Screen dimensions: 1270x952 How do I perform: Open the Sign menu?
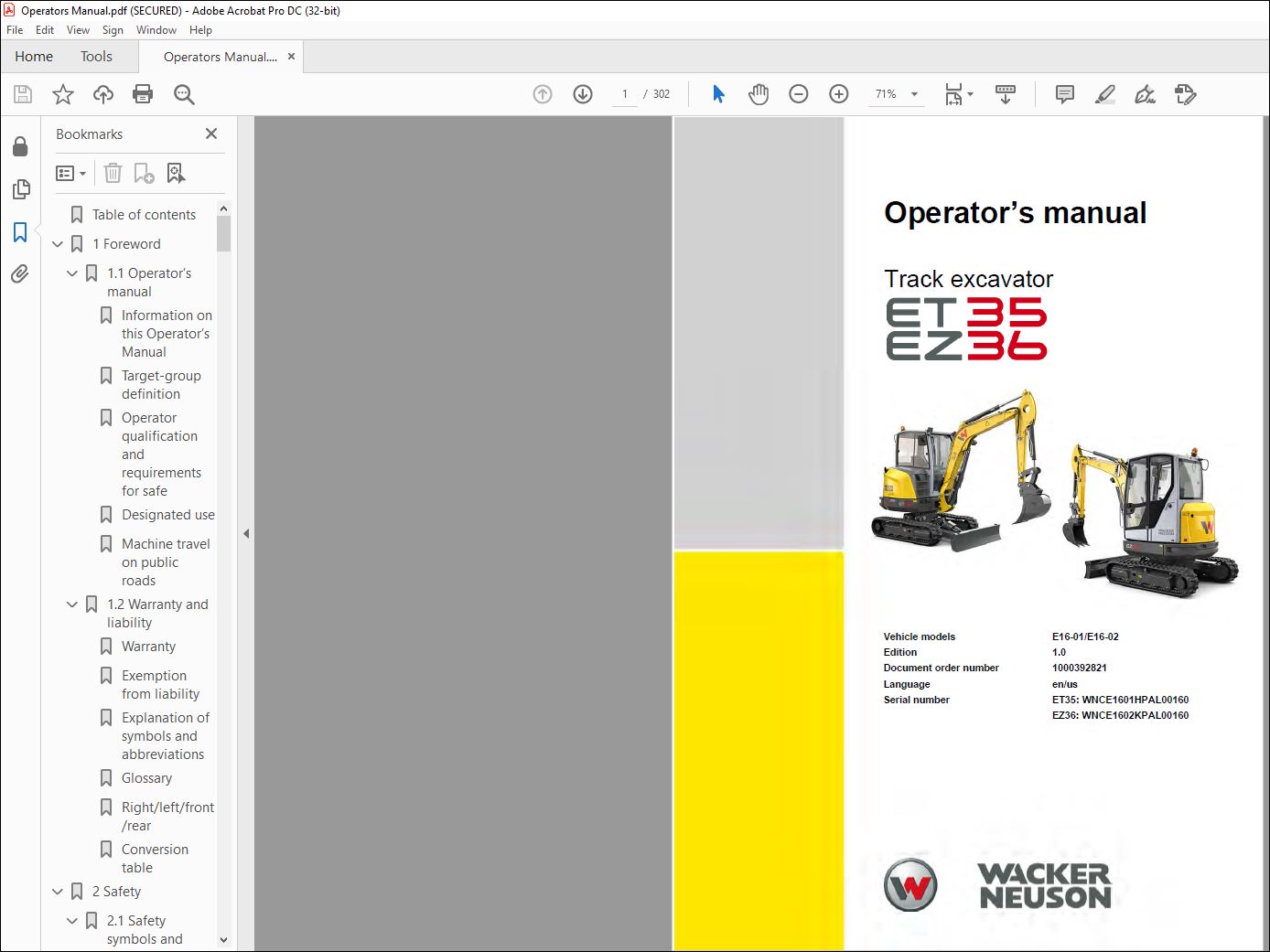click(113, 30)
